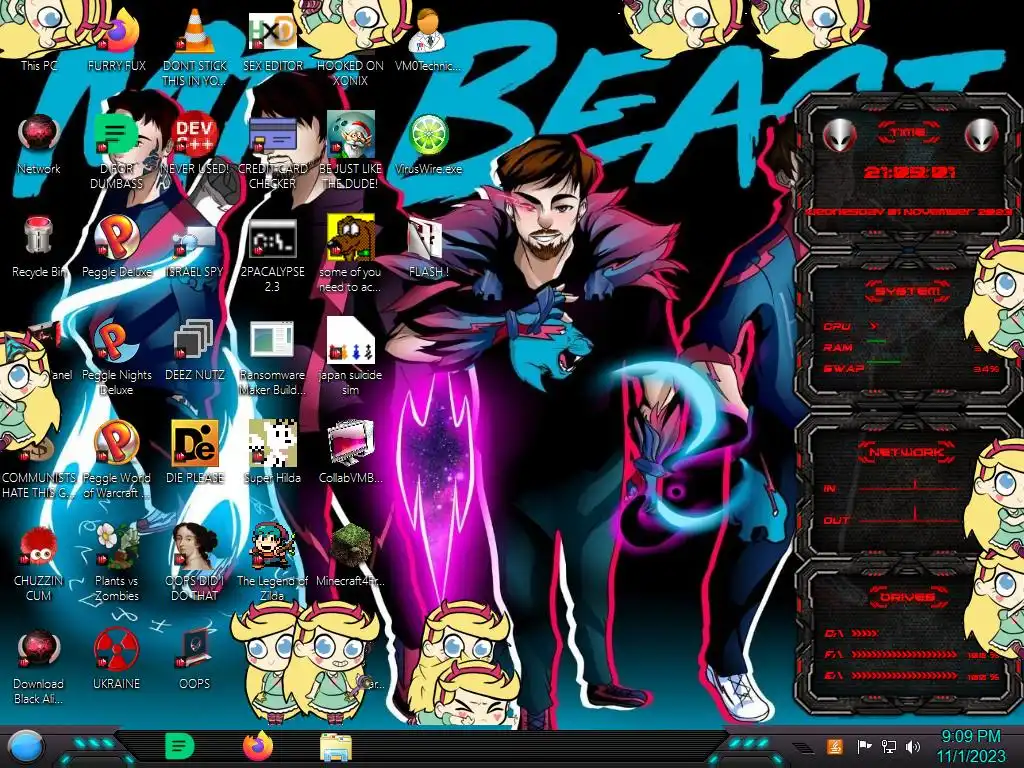Open the Firefox shortcut labeled FURRY FUX

pos(116,40)
